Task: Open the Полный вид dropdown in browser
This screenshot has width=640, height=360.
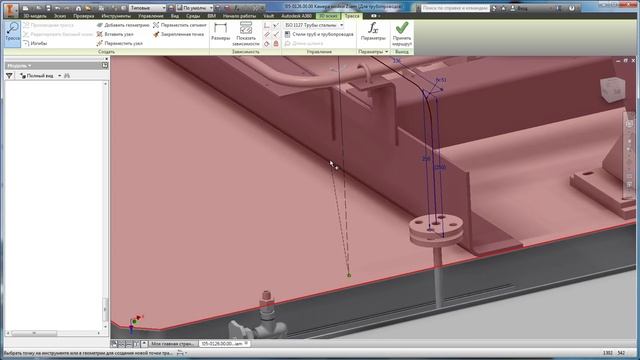Action: coord(40,76)
